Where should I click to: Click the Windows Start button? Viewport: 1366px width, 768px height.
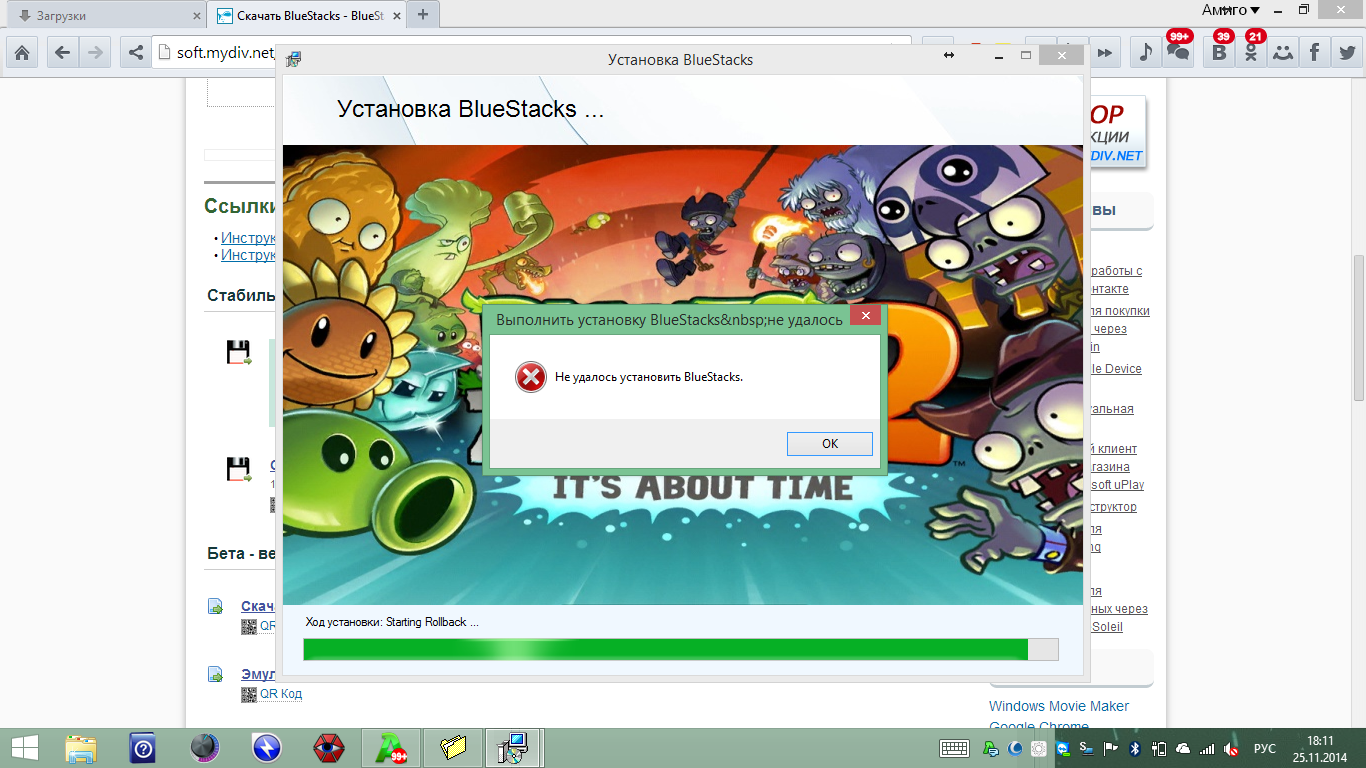click(x=25, y=747)
